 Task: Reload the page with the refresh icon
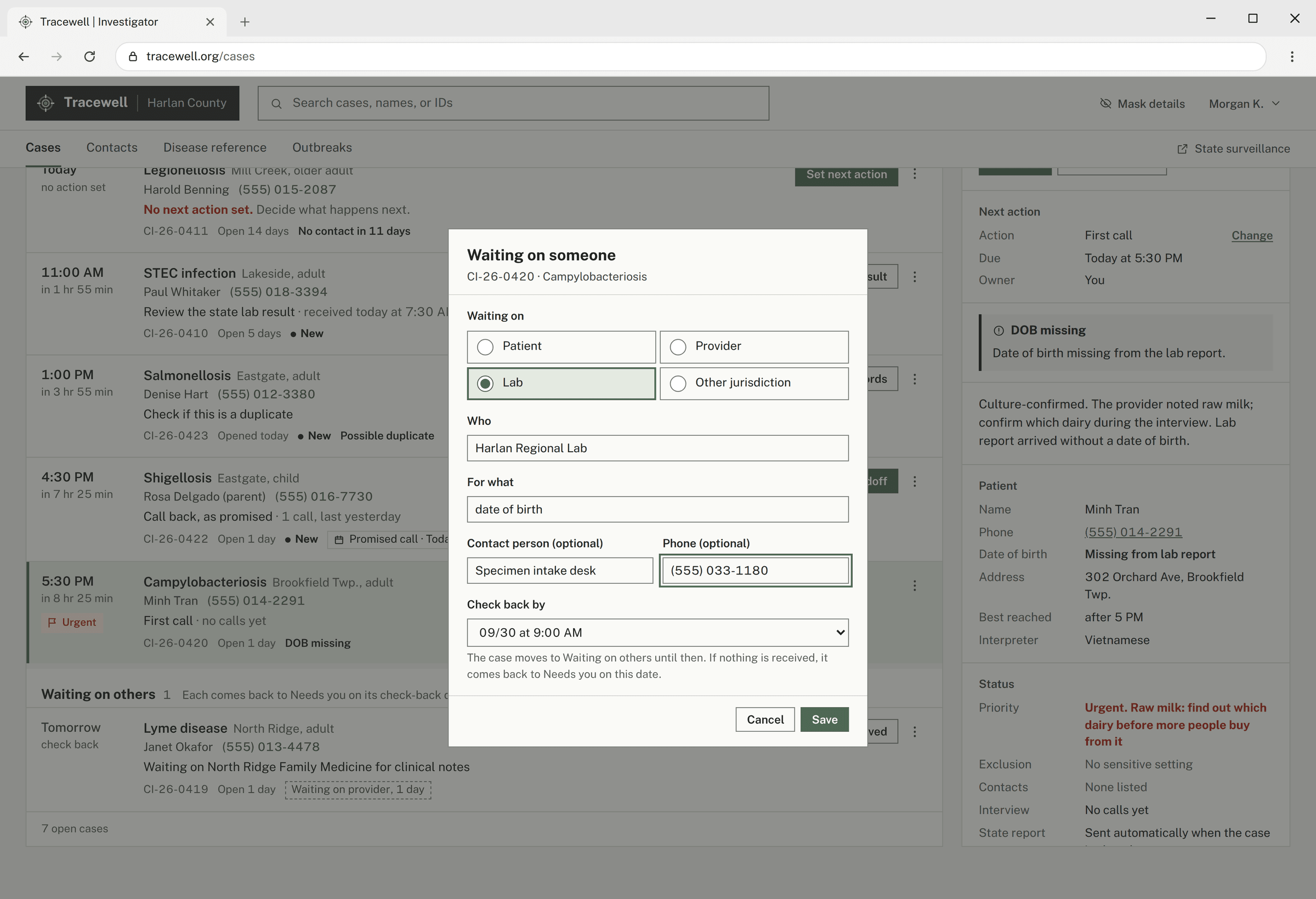tap(89, 56)
